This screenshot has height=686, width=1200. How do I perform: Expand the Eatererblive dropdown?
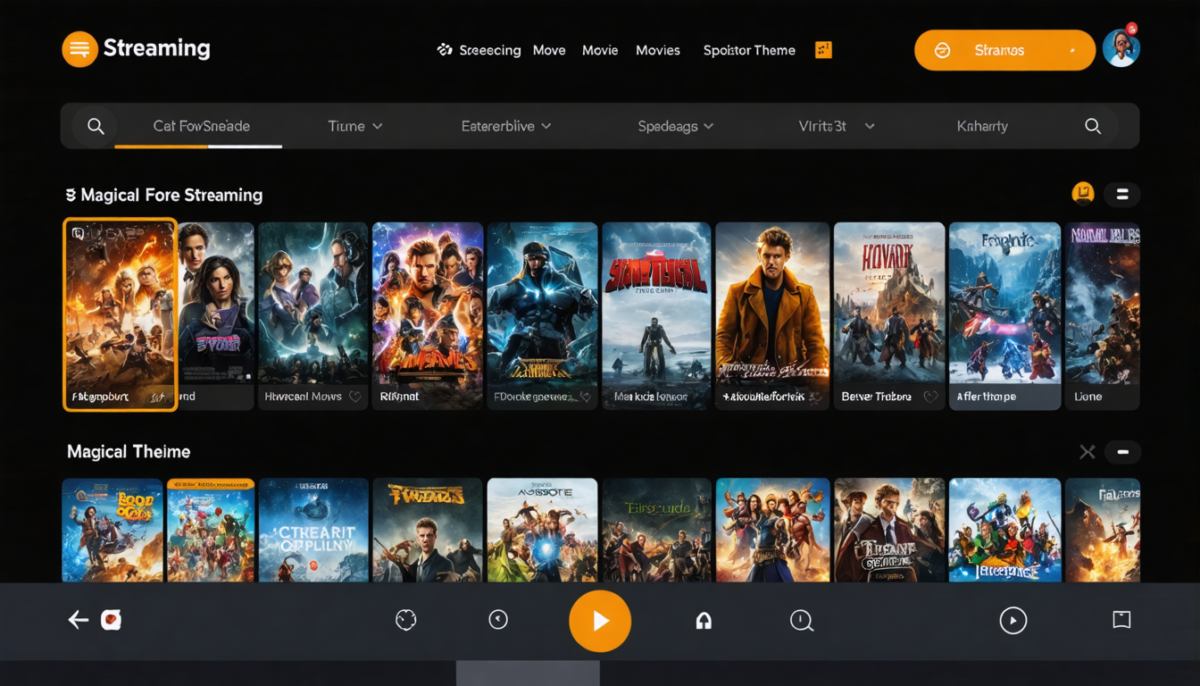[x=506, y=126]
